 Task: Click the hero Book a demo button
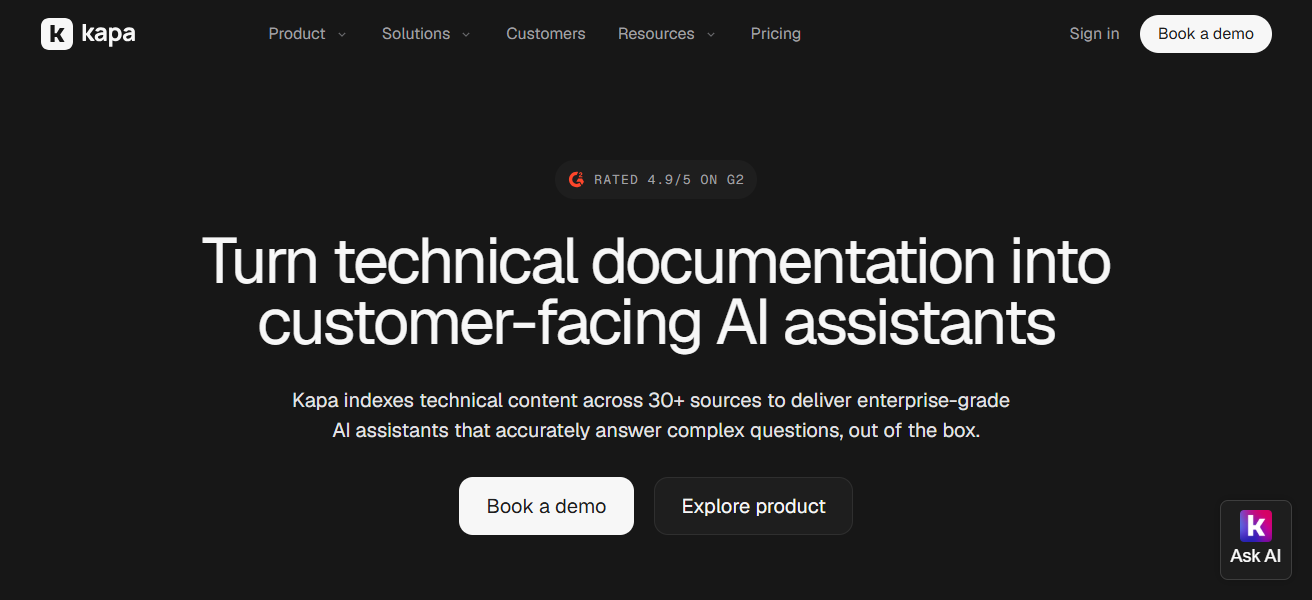coord(546,506)
